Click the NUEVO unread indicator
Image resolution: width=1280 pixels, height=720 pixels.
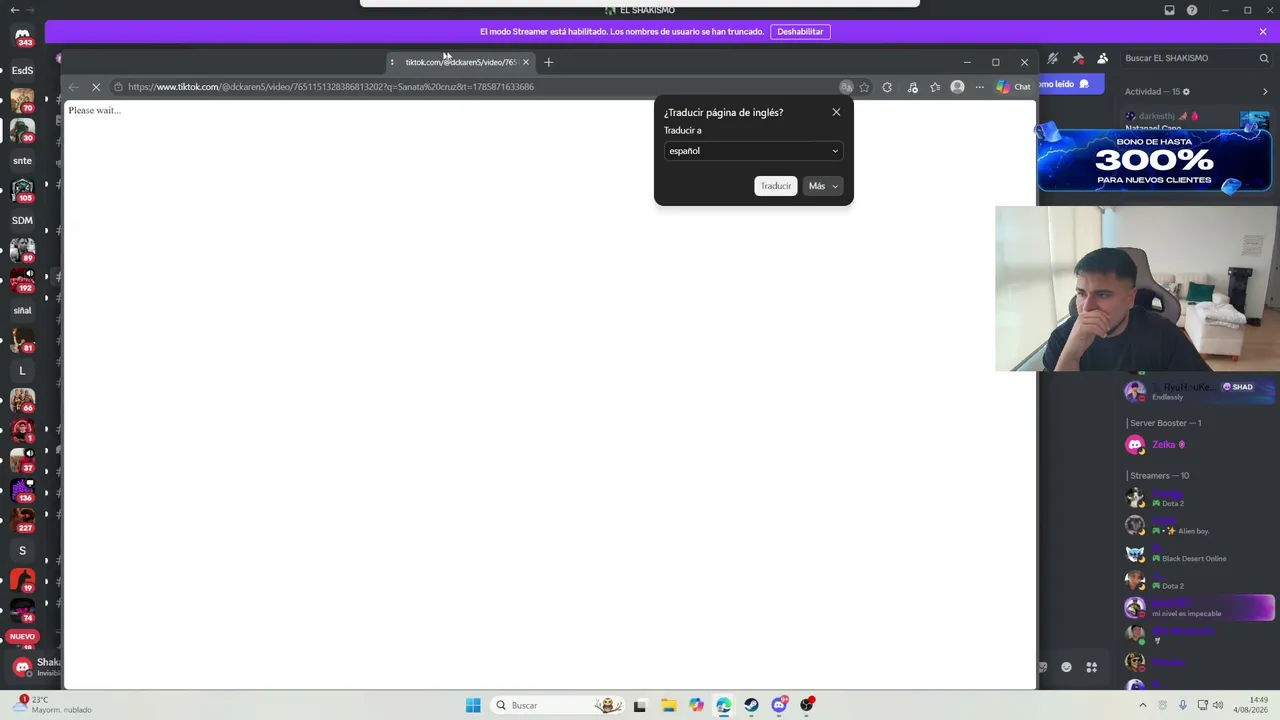tap(22, 636)
